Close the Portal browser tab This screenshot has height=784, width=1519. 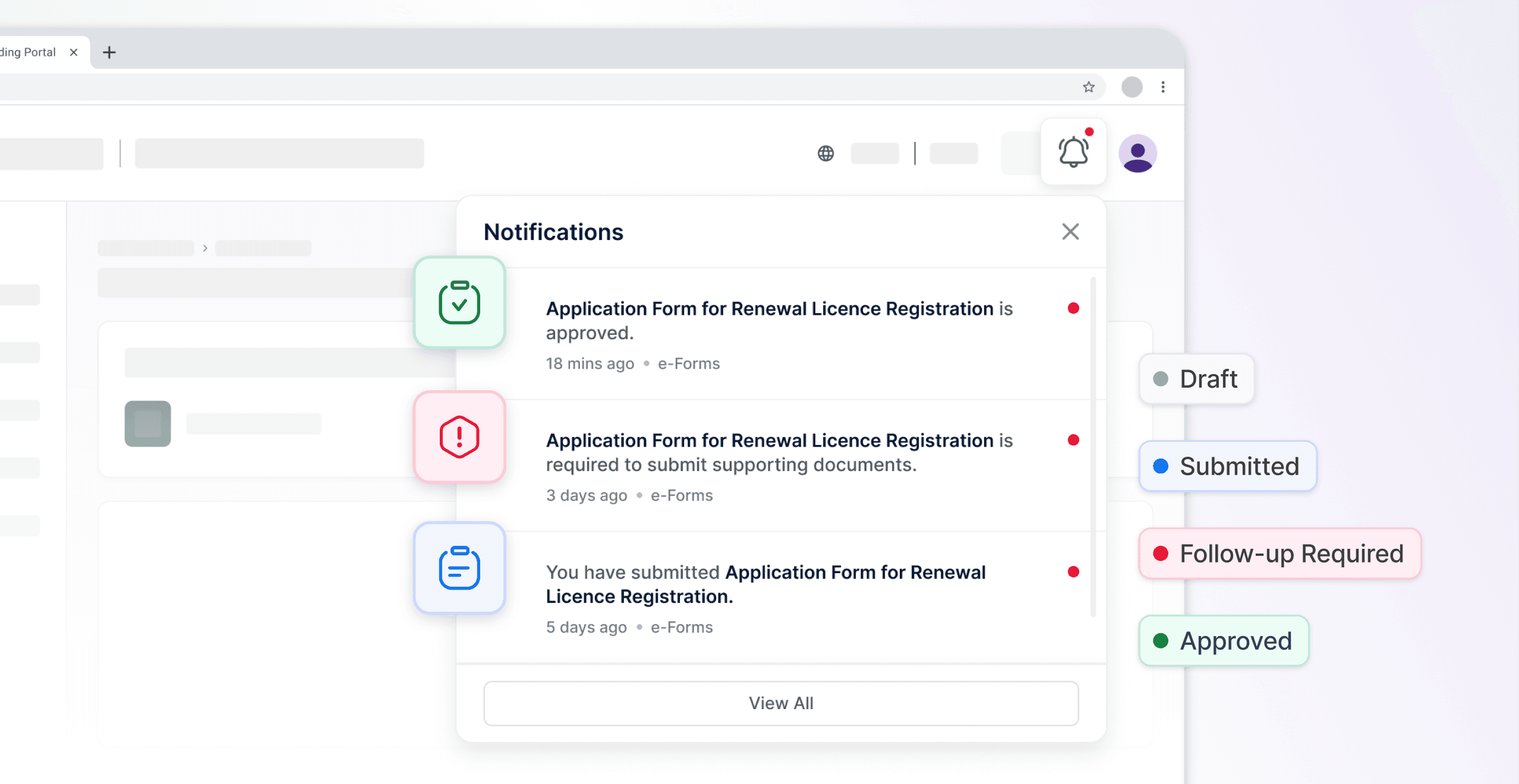(74, 52)
